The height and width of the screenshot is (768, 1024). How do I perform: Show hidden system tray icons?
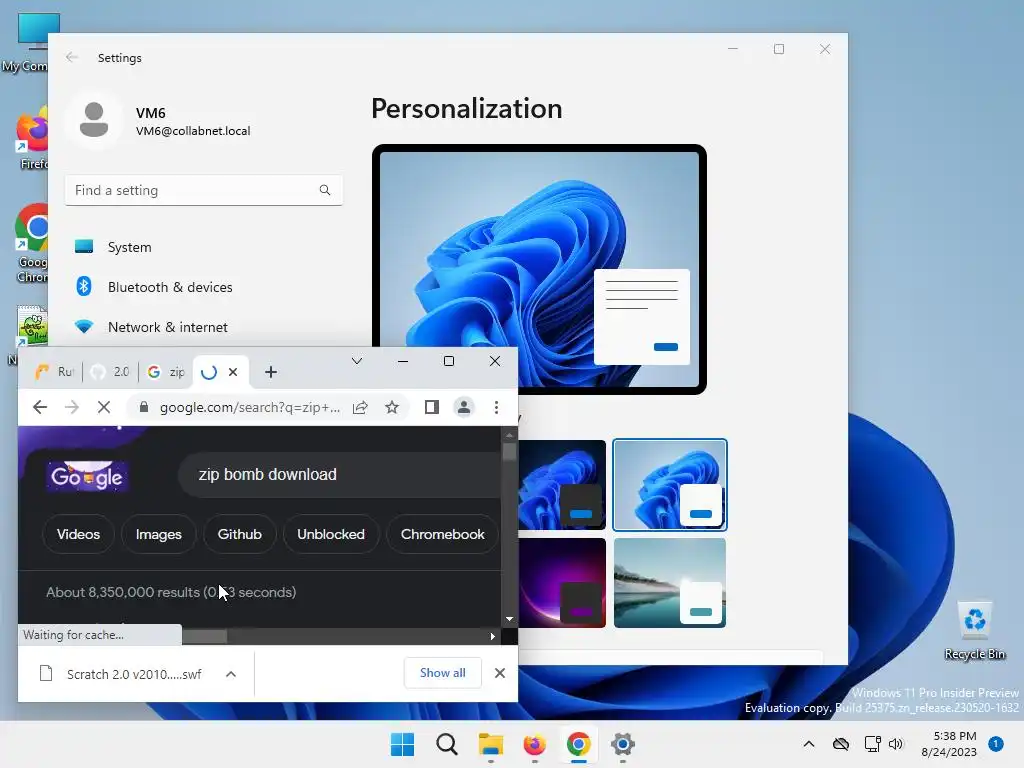click(808, 744)
